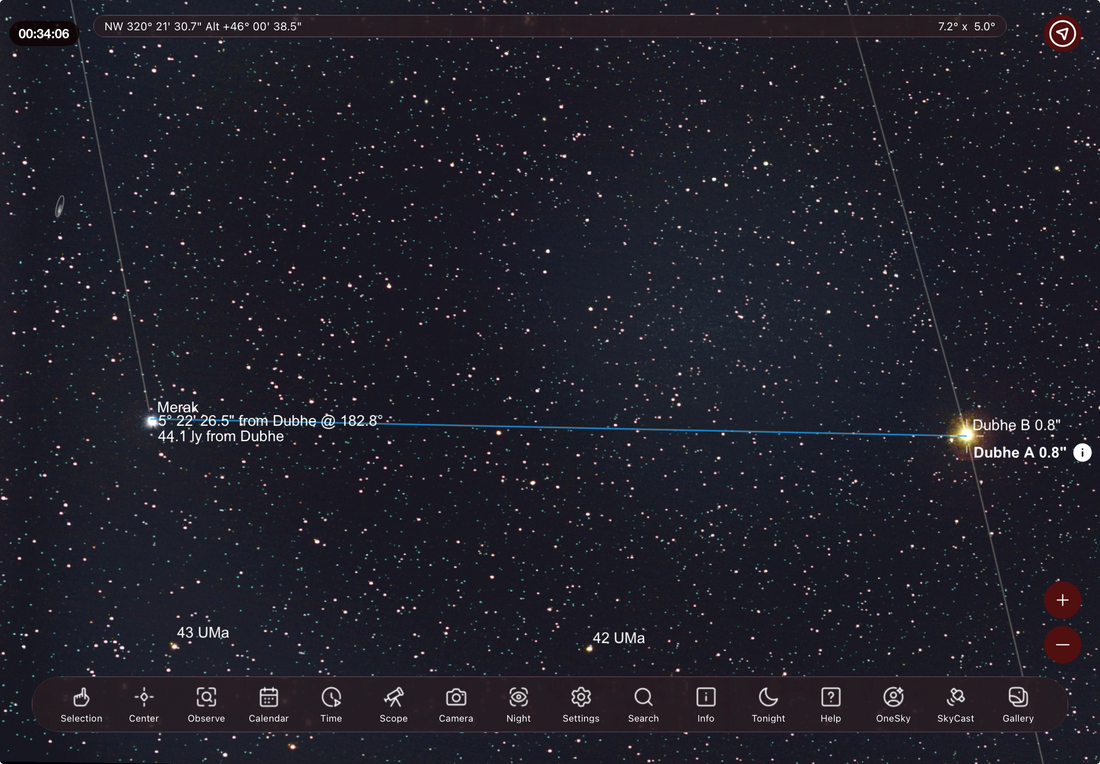The width and height of the screenshot is (1100, 764).
Task: Open Tonight's sky list
Action: click(x=768, y=704)
